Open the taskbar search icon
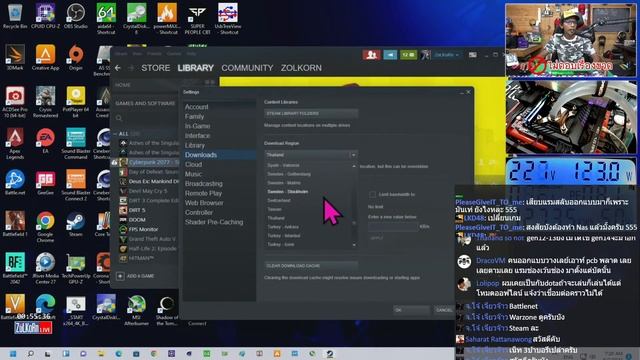 tap(31, 353)
